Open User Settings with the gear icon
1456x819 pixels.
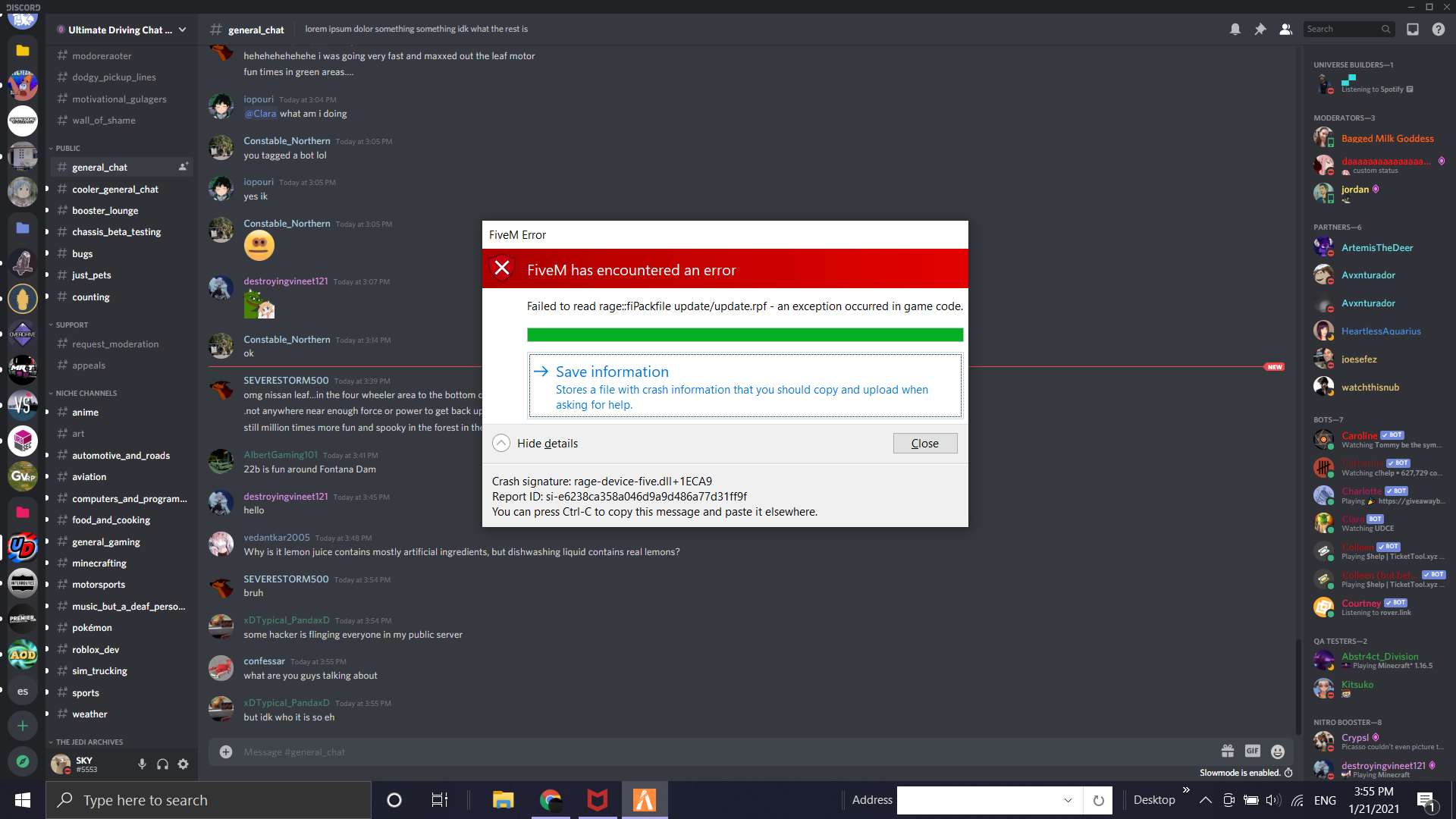(183, 764)
